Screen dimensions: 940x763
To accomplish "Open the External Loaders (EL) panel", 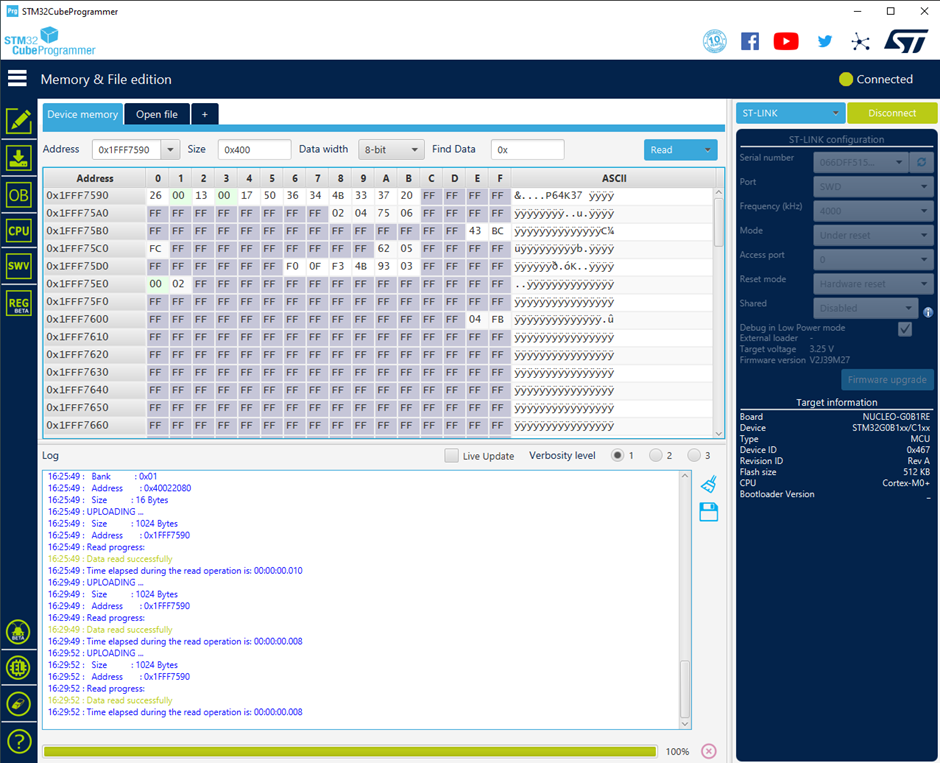I will (x=18, y=668).
